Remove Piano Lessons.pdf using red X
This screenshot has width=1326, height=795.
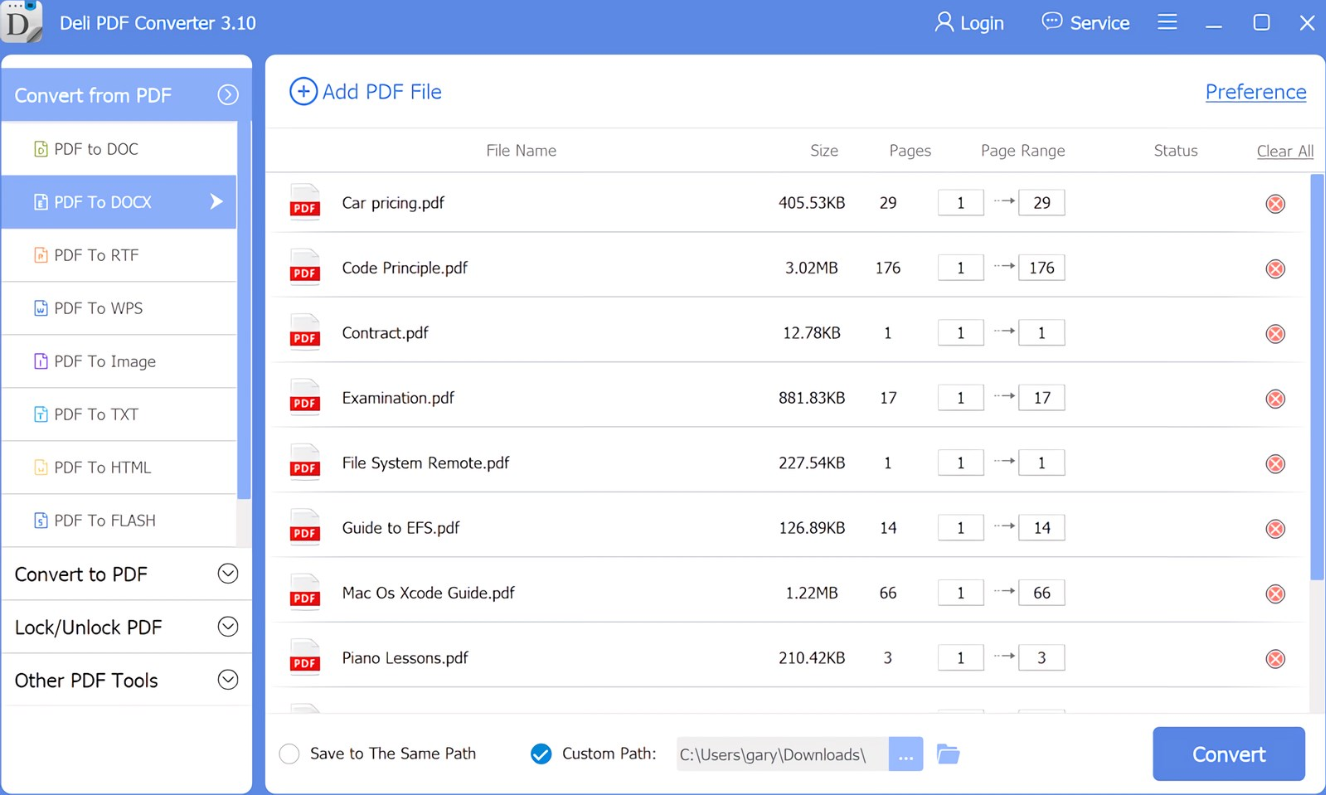click(1275, 659)
